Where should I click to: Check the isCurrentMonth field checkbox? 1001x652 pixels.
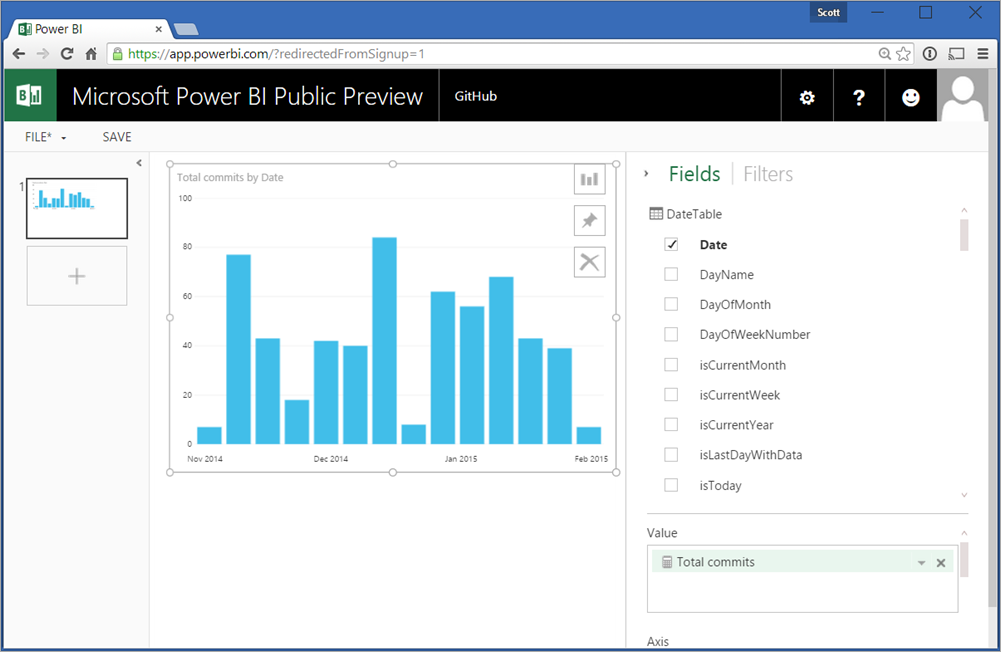tap(671, 364)
